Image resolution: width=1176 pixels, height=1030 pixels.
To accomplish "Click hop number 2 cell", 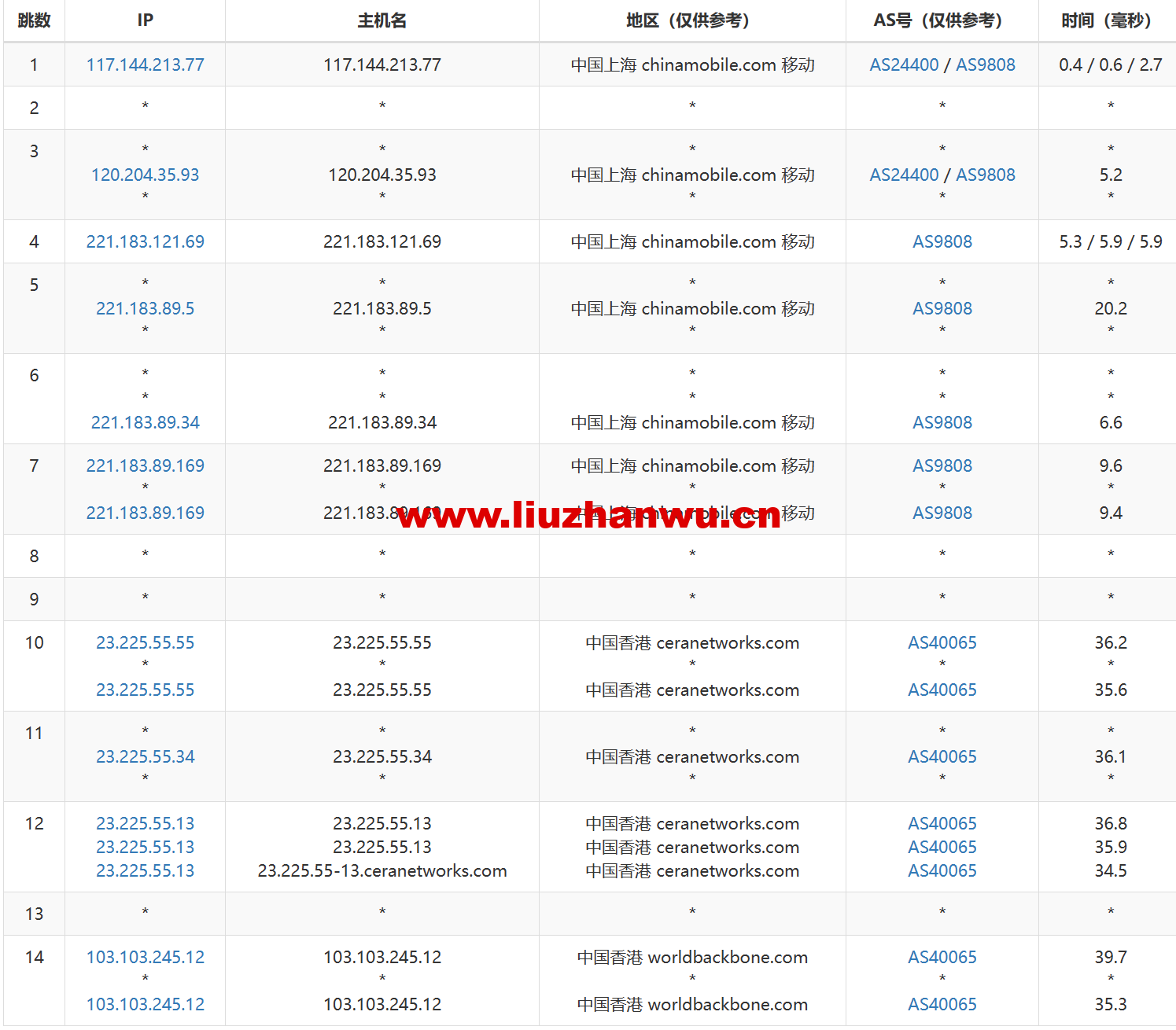I will click(x=34, y=108).
